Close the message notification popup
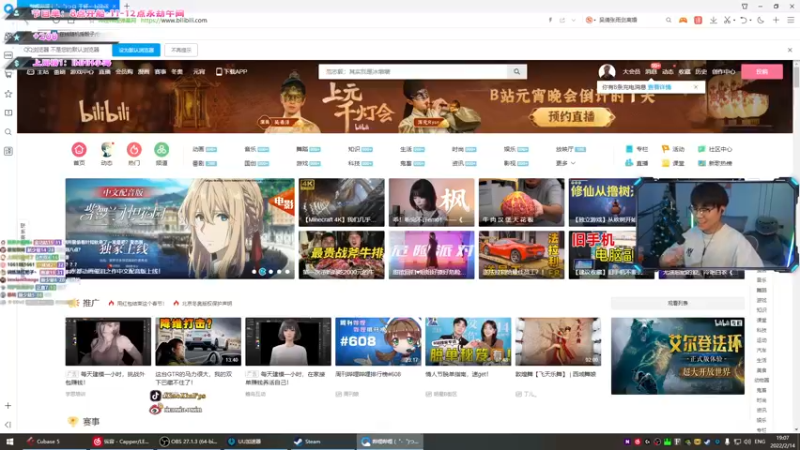 click(695, 87)
